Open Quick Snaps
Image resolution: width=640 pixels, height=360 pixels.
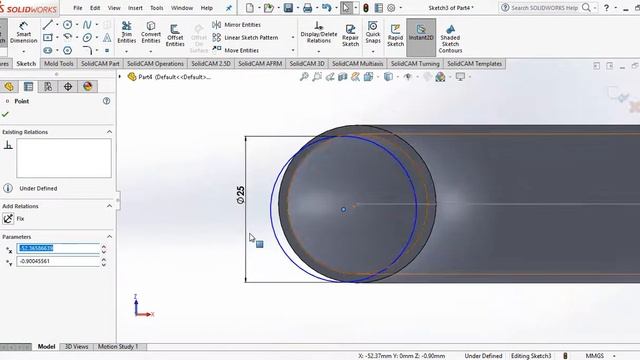pos(373,33)
